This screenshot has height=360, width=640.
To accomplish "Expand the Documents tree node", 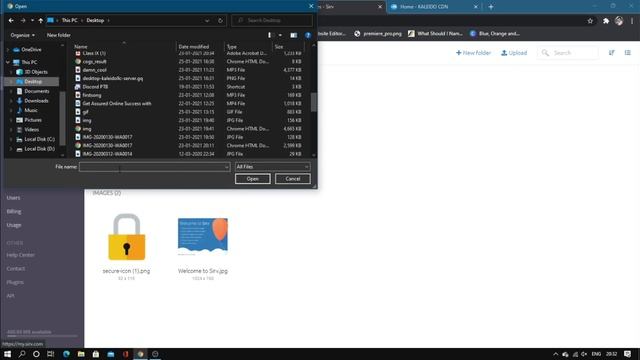I will click(11, 91).
